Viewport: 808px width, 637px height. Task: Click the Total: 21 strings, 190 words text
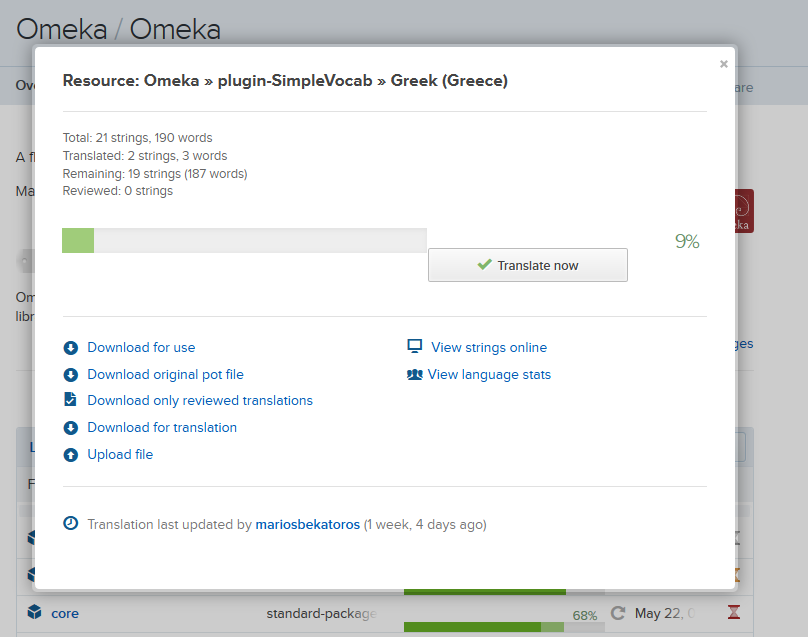coord(138,138)
